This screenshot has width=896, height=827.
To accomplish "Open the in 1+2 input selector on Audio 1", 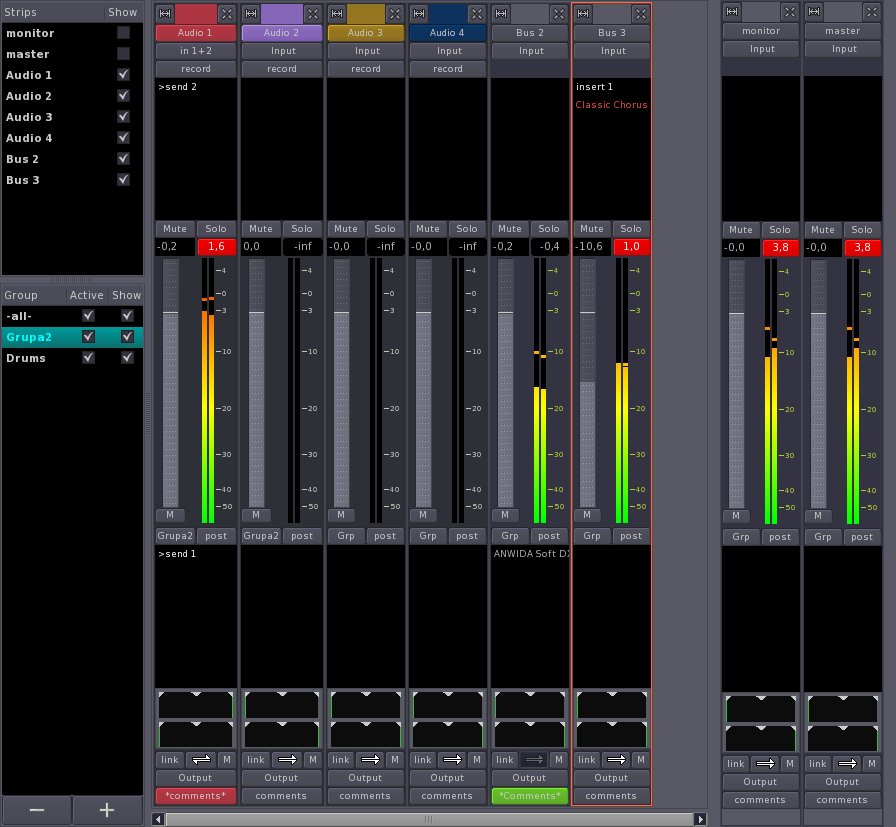I will tap(196, 51).
